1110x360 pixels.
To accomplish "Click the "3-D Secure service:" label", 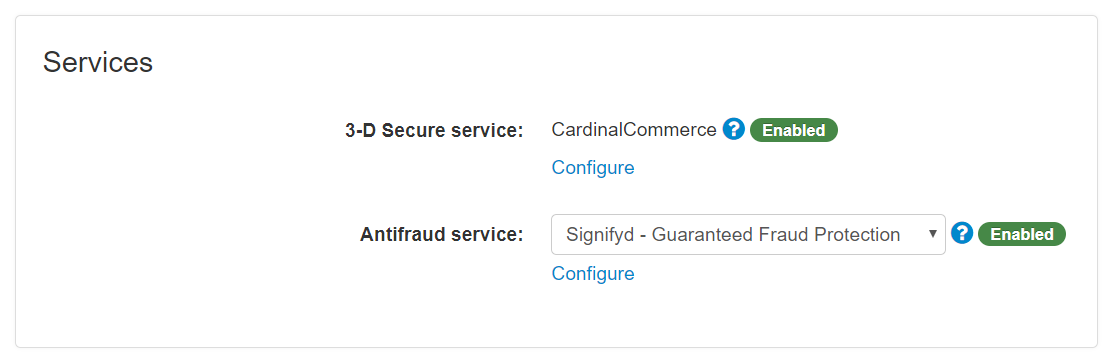I will pyautogui.click(x=434, y=131).
